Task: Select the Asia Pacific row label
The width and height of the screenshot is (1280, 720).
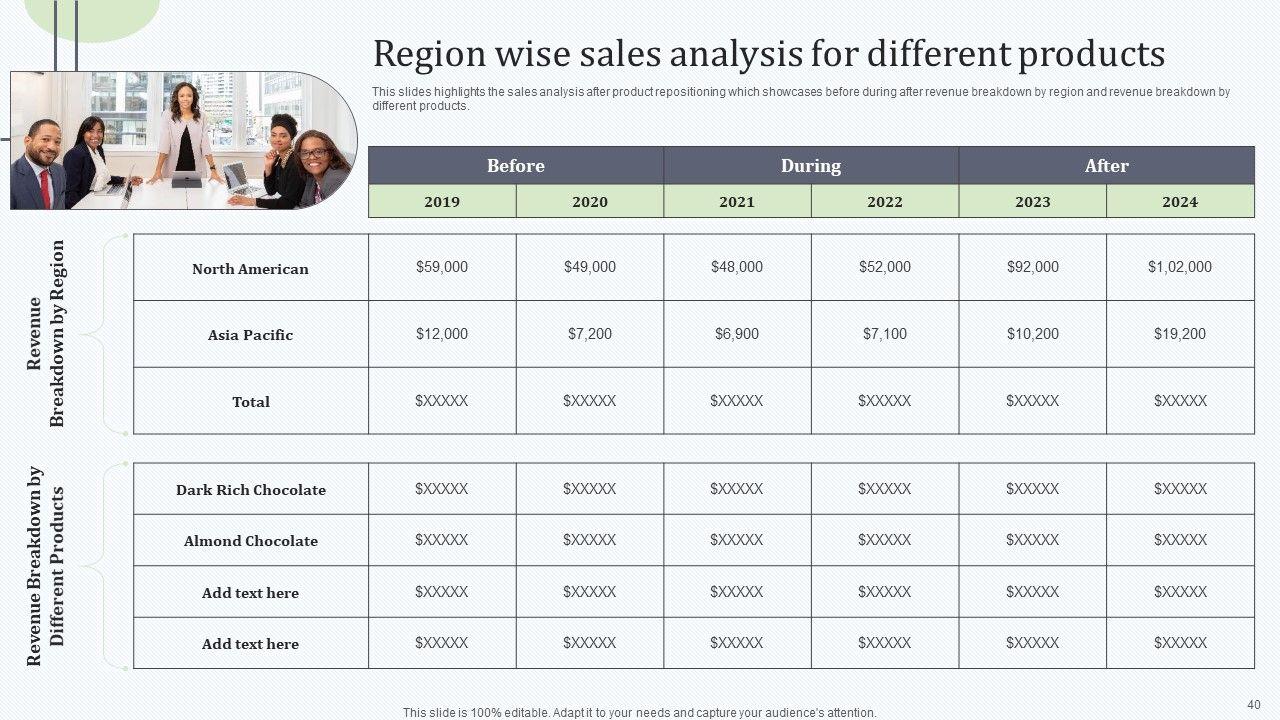Action: point(250,335)
